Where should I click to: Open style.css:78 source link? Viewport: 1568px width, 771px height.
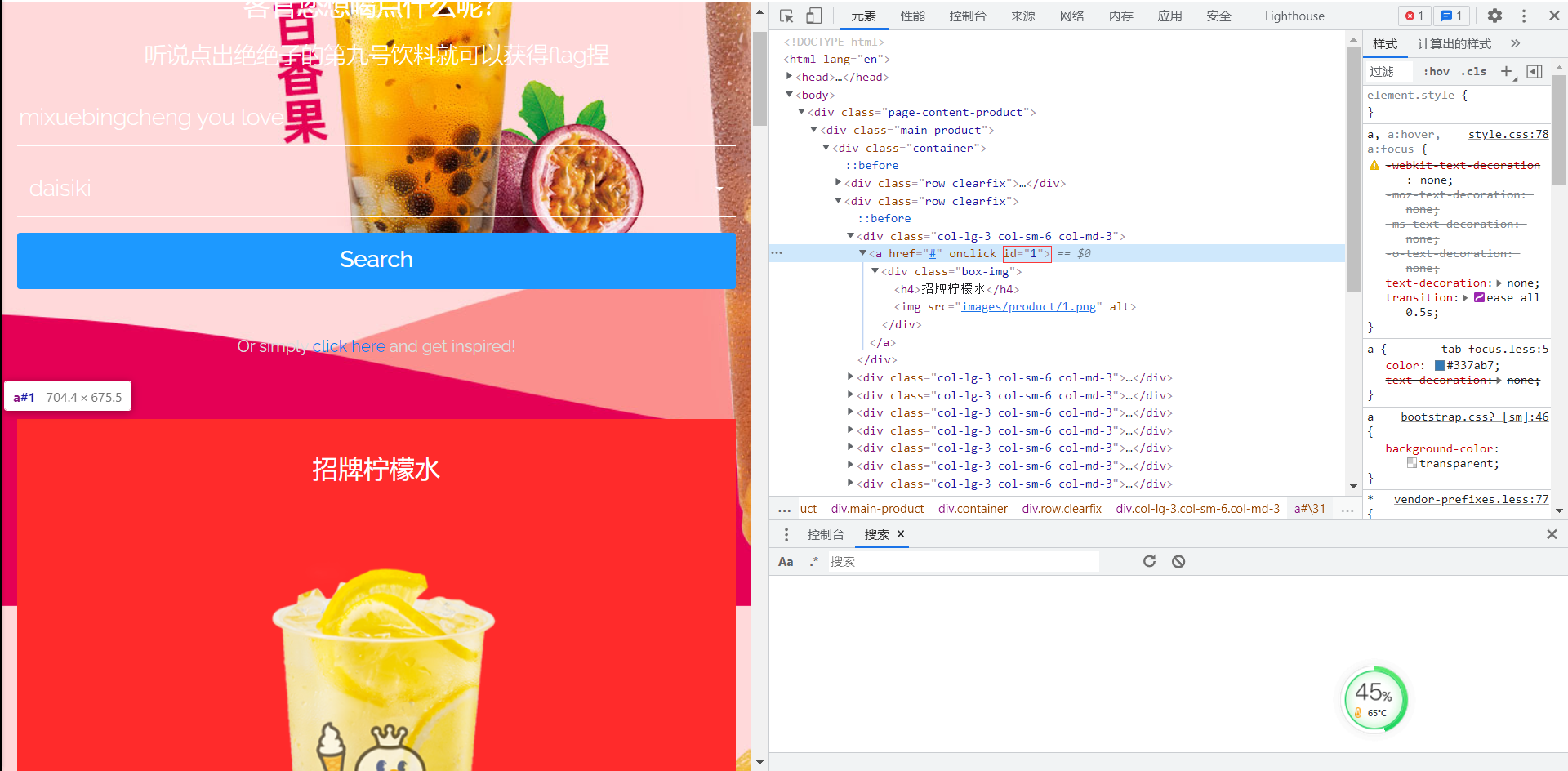(1508, 134)
